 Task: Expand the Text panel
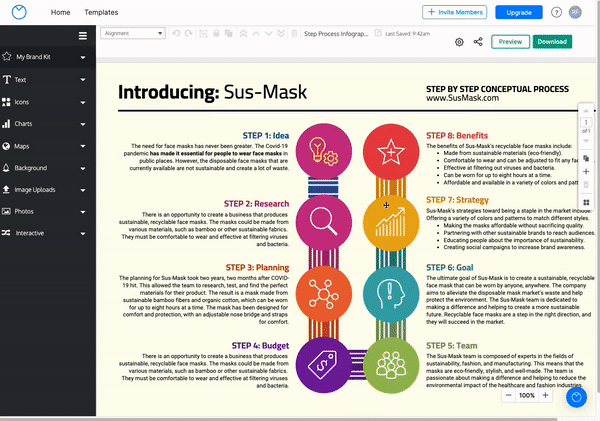(x=48, y=80)
